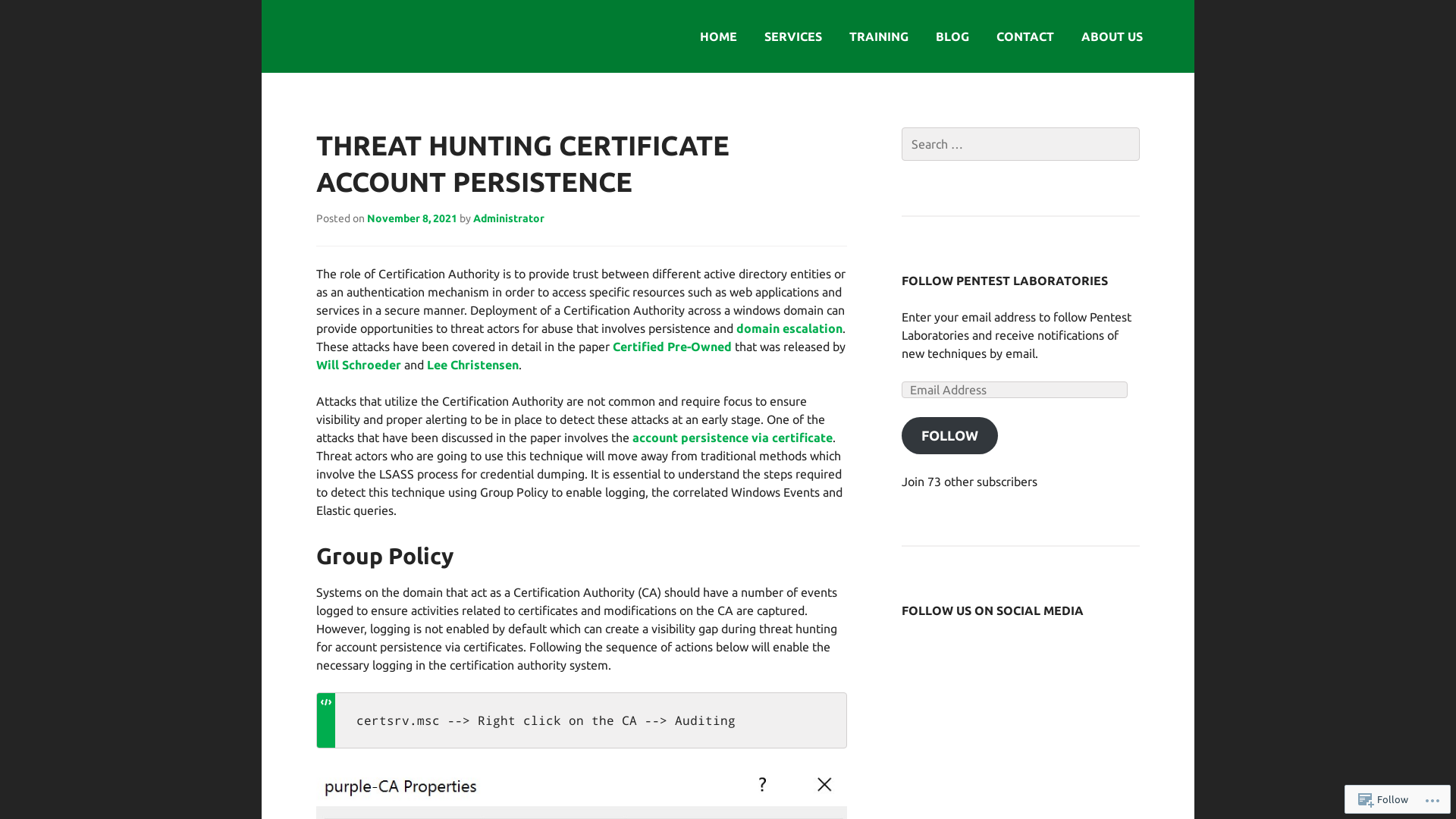
Task: Click the purple-CA Properties title text
Action: 400,786
